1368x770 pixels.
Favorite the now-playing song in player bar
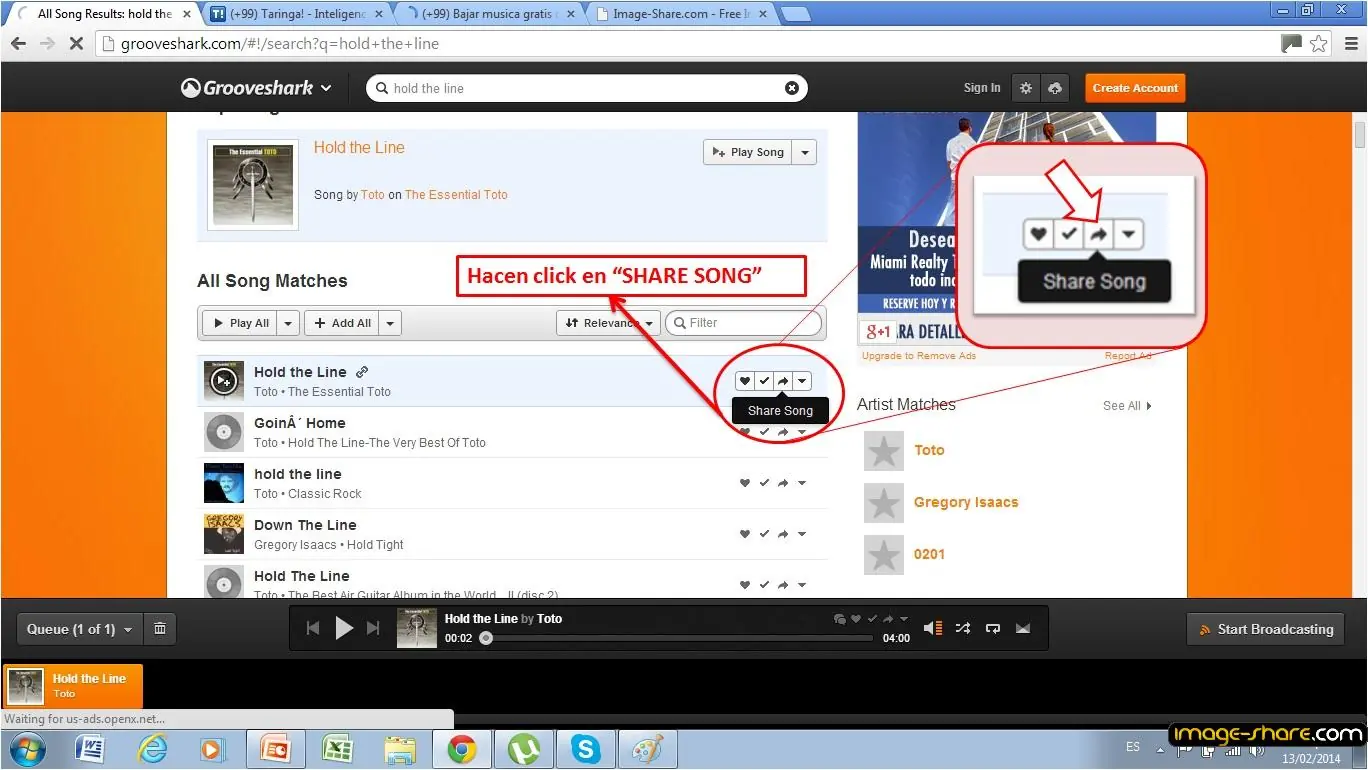(x=856, y=619)
